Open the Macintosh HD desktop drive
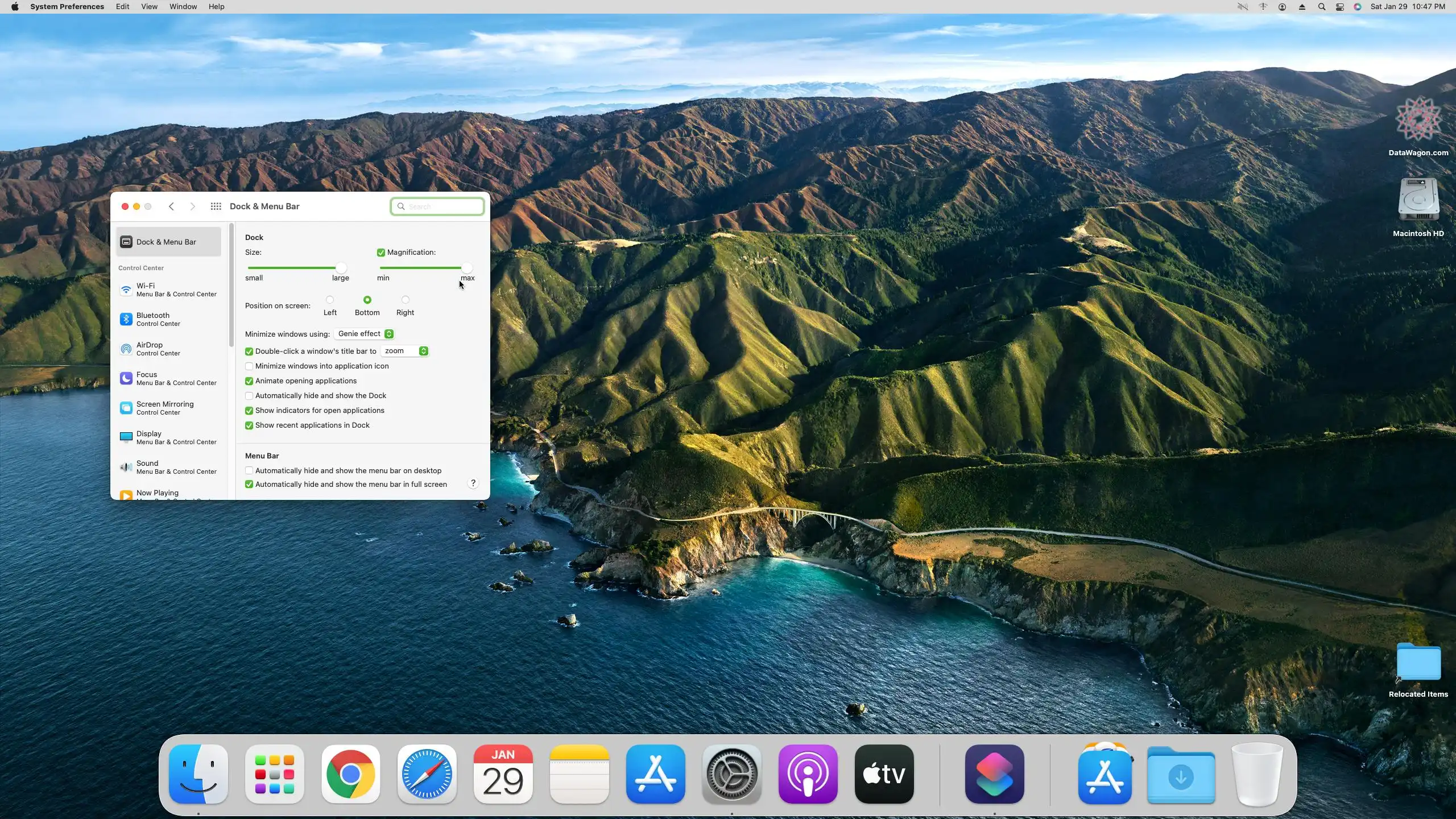The width and height of the screenshot is (1456, 819). pyautogui.click(x=1418, y=200)
